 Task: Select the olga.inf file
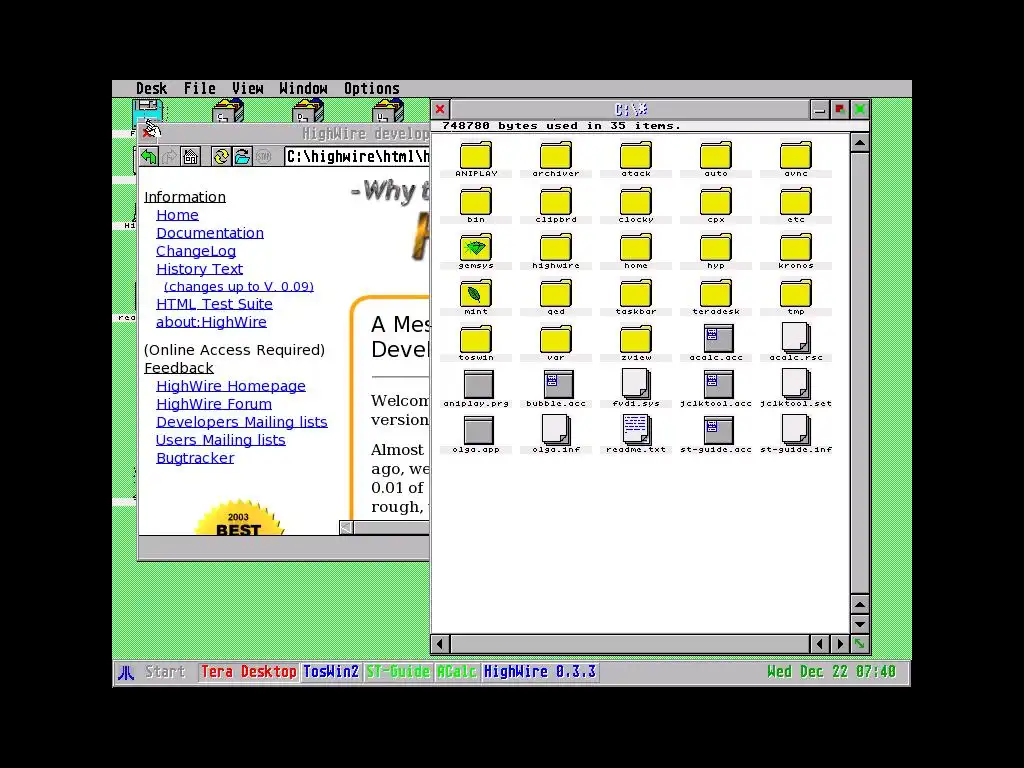[x=556, y=435]
